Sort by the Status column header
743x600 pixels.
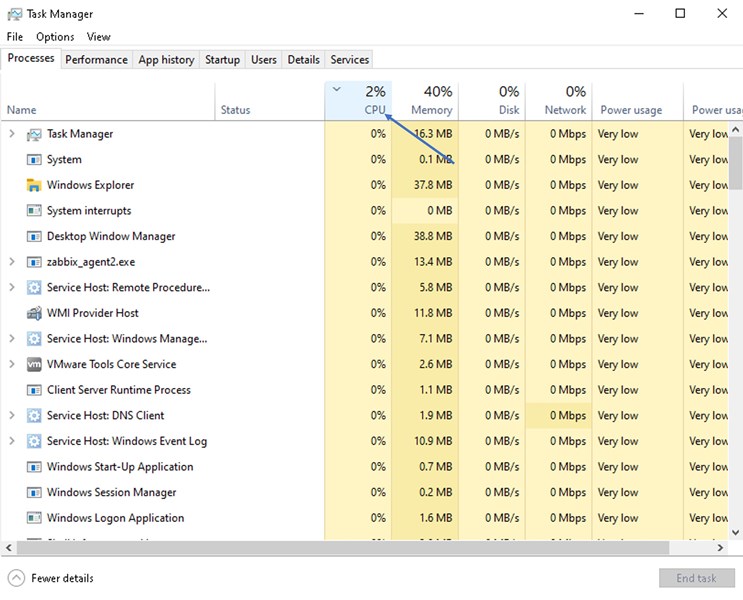[270, 101]
